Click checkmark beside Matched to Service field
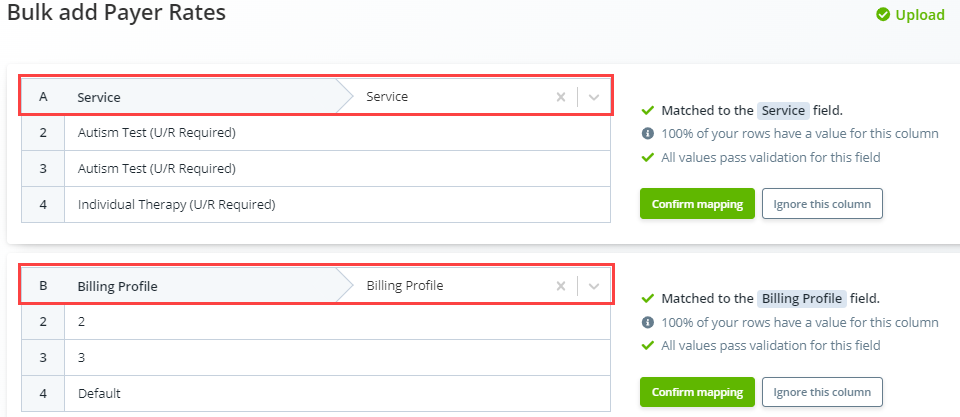This screenshot has height=417, width=960. point(648,111)
